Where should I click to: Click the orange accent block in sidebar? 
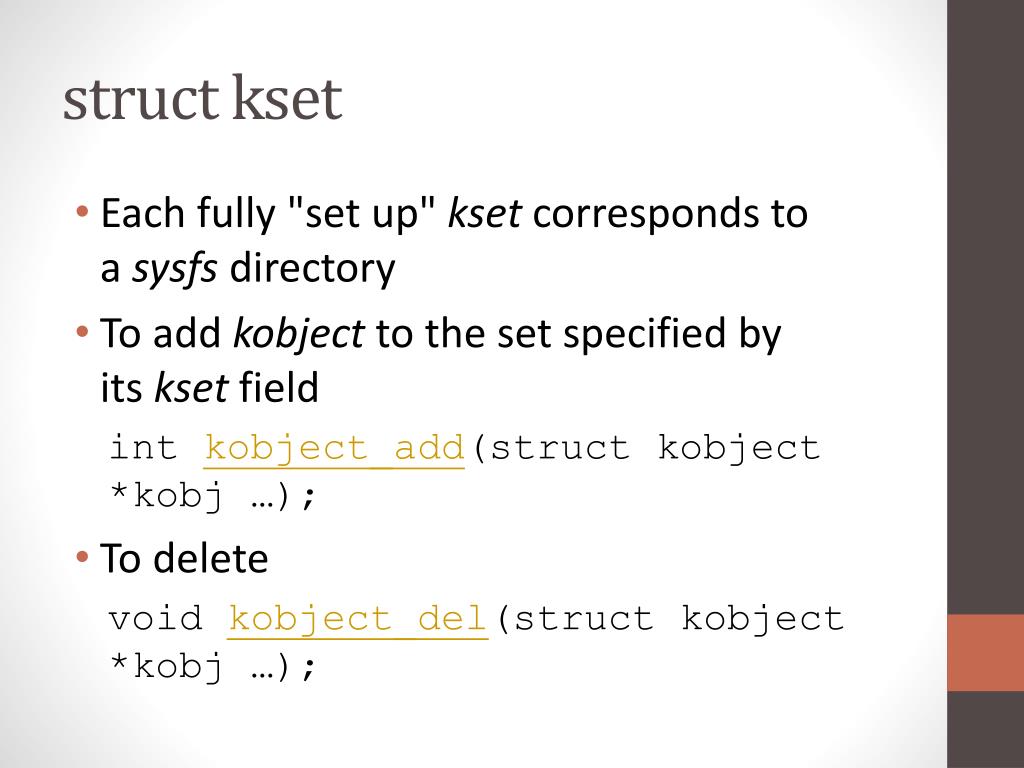985,652
